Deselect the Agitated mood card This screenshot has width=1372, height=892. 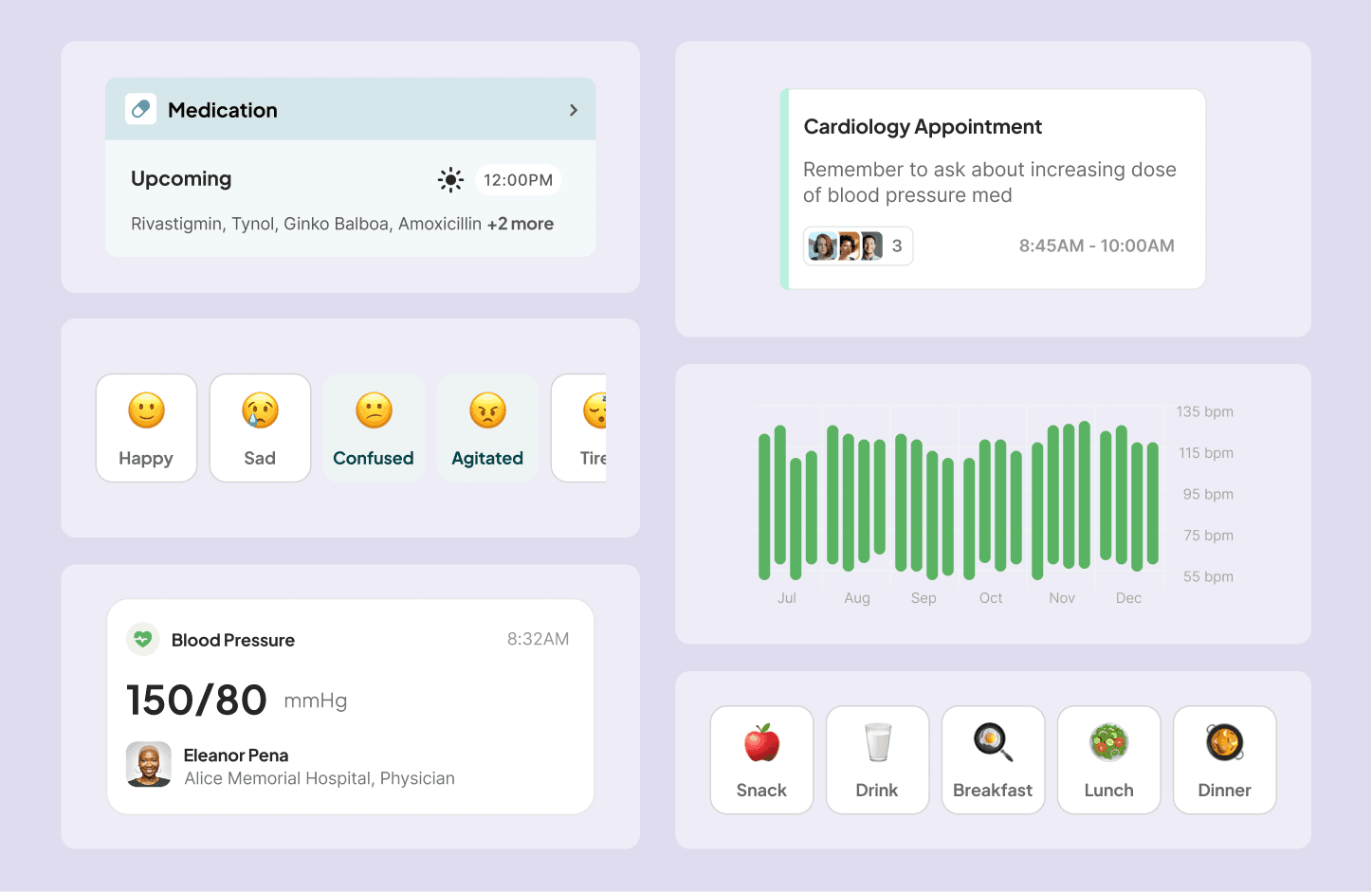click(x=487, y=428)
